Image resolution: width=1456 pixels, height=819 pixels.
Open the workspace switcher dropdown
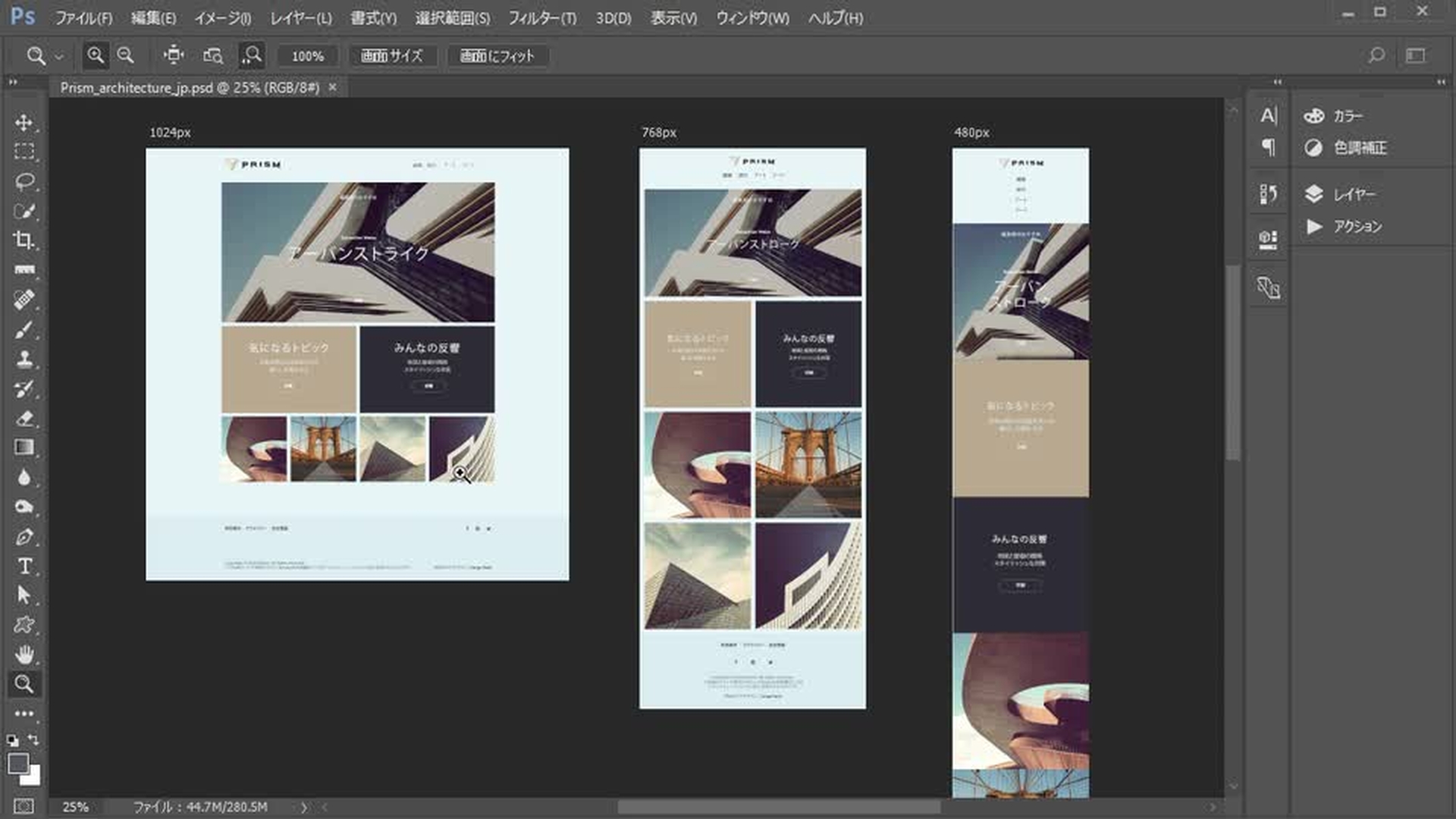pyautogui.click(x=1415, y=55)
